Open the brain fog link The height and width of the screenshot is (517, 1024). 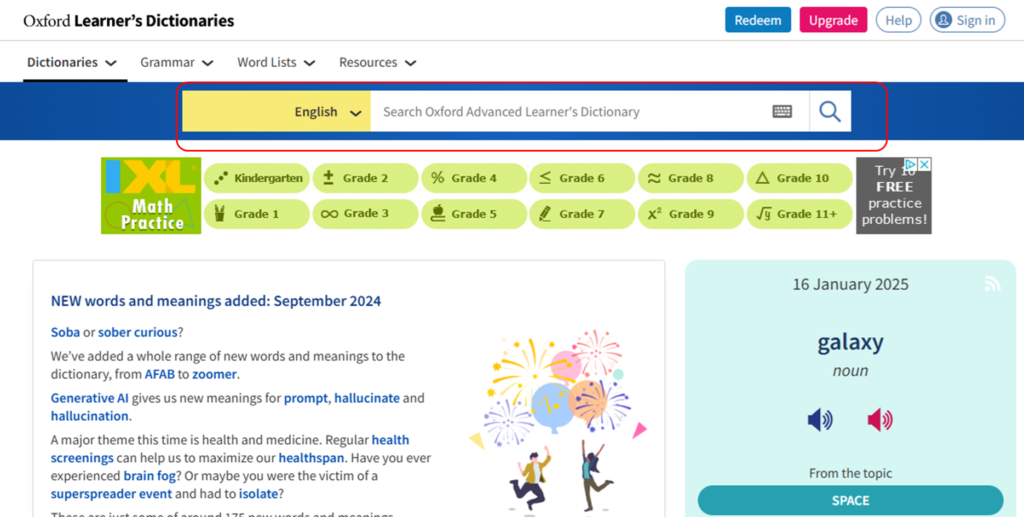pos(150,476)
